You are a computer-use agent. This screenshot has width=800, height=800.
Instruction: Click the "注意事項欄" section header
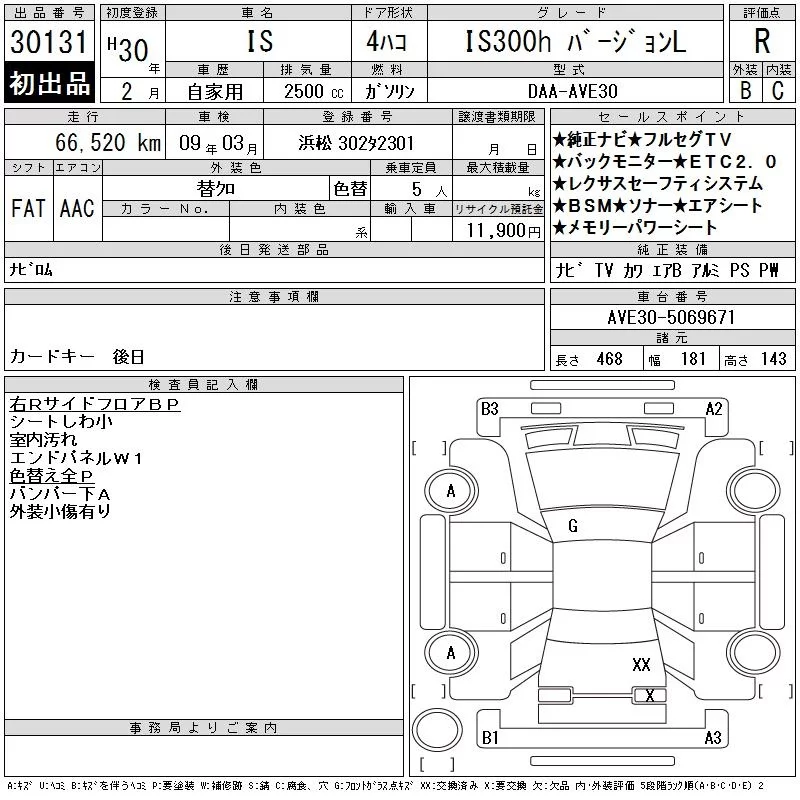[x=274, y=296]
